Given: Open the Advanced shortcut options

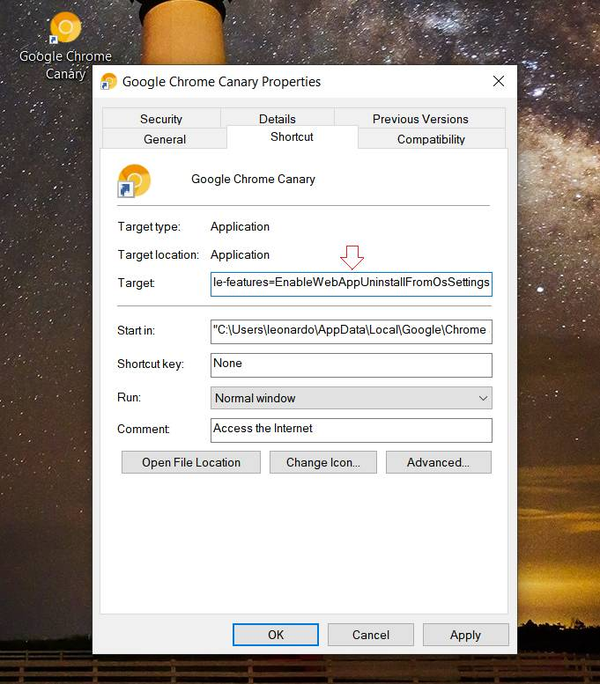Looking at the screenshot, I should pyautogui.click(x=439, y=462).
